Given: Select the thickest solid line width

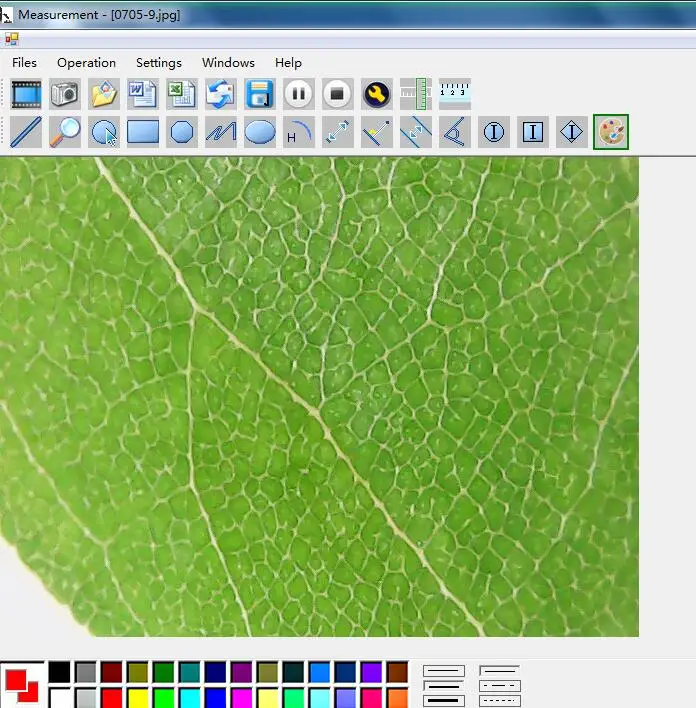Looking at the screenshot, I should pos(444,700).
